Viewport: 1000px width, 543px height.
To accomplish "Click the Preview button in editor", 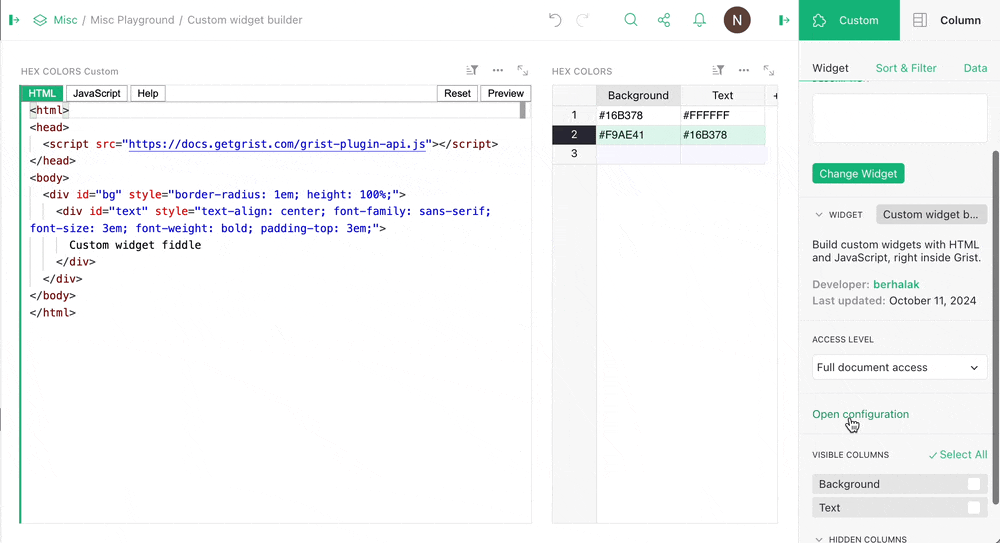I will click(505, 93).
